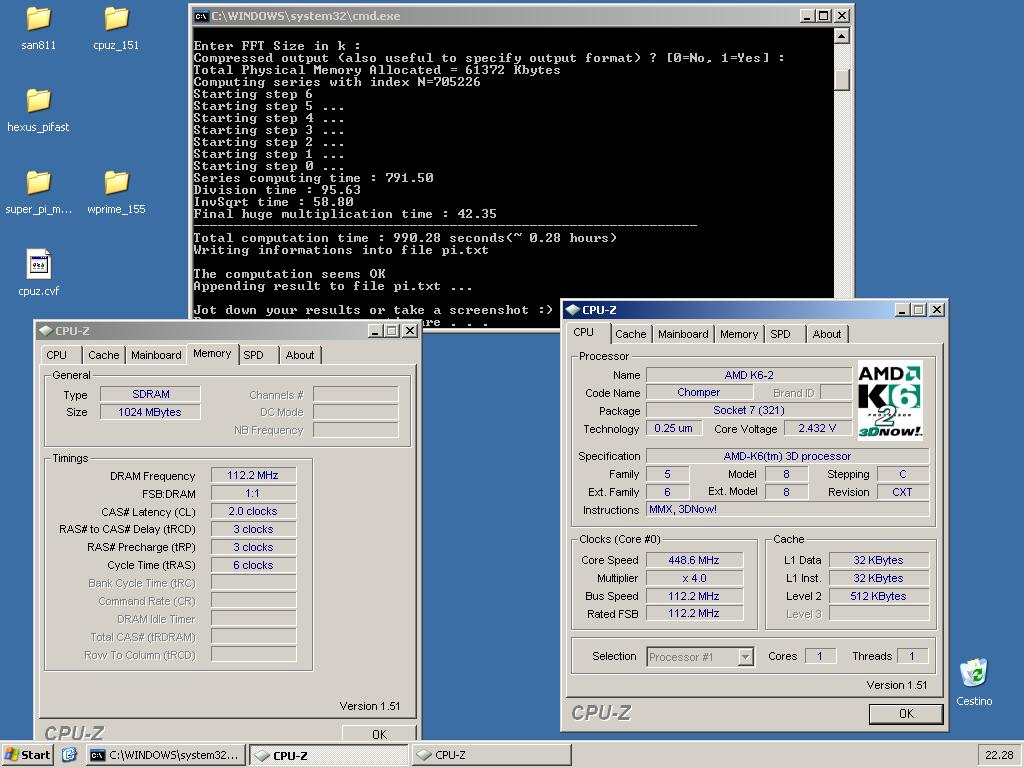The height and width of the screenshot is (768, 1024).
Task: Close the CPU-Z Memory window
Action: coord(409,330)
